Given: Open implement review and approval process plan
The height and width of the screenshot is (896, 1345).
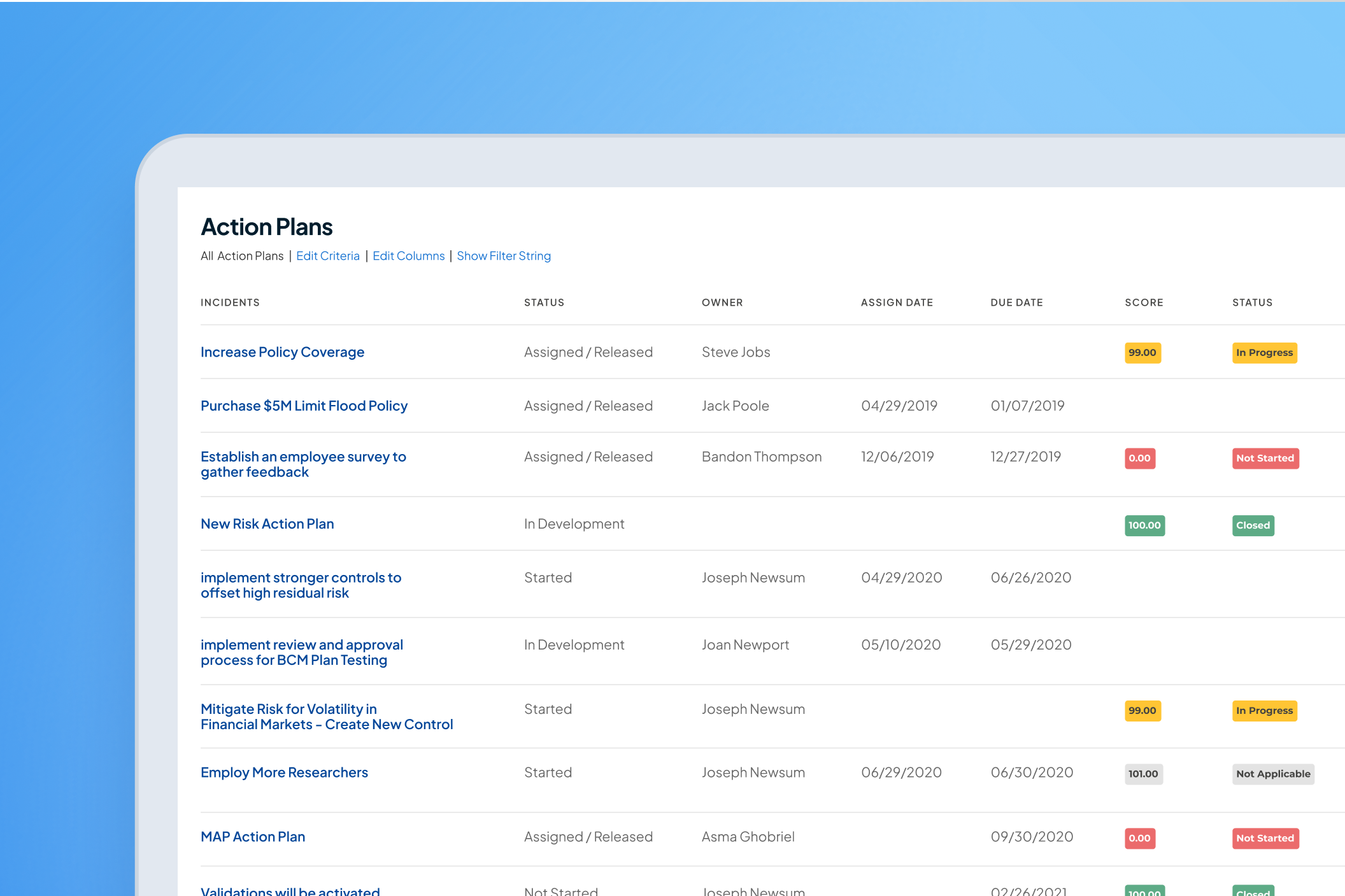Looking at the screenshot, I should coord(302,653).
